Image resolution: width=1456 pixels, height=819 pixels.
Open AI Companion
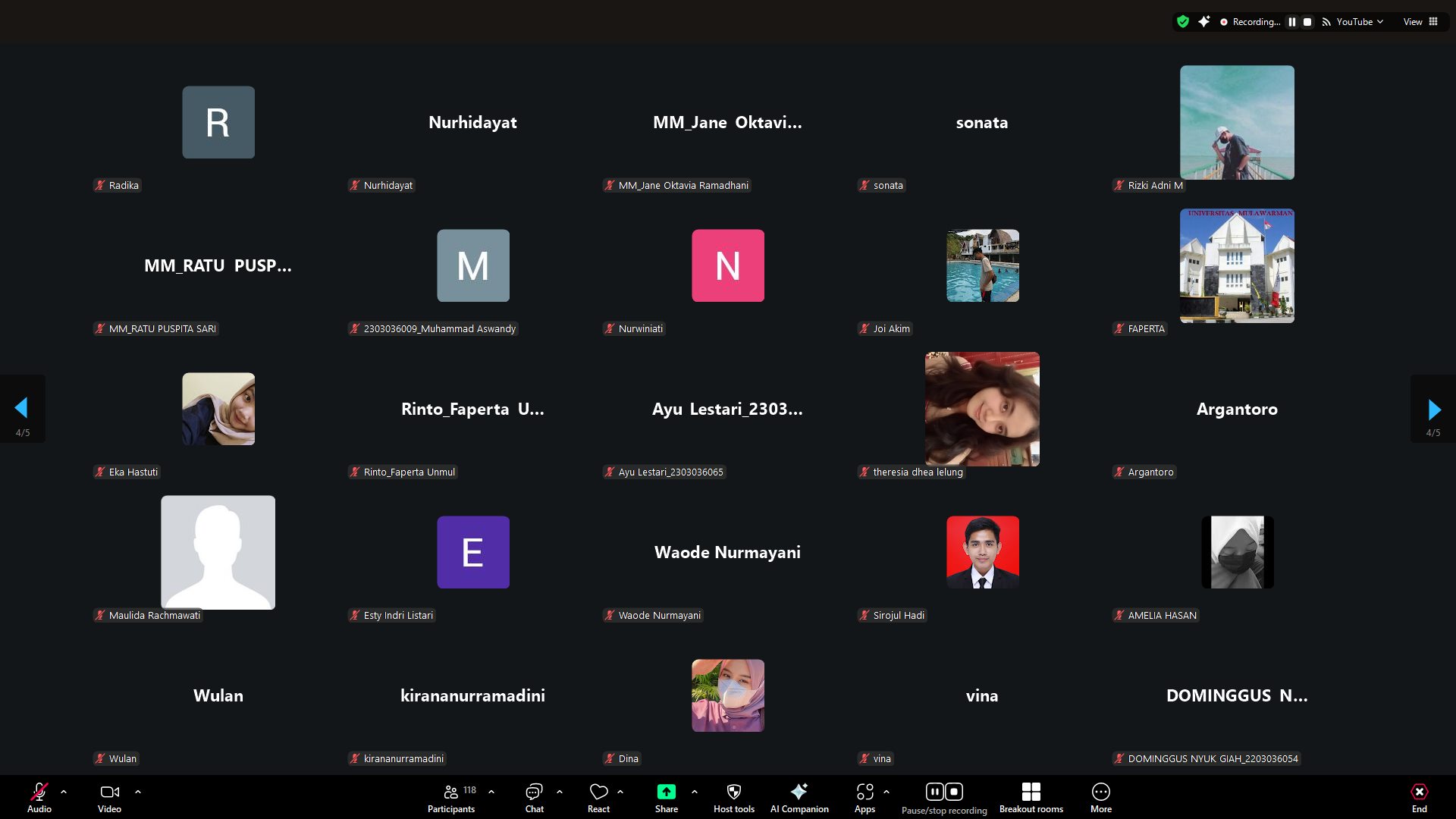[x=799, y=797]
